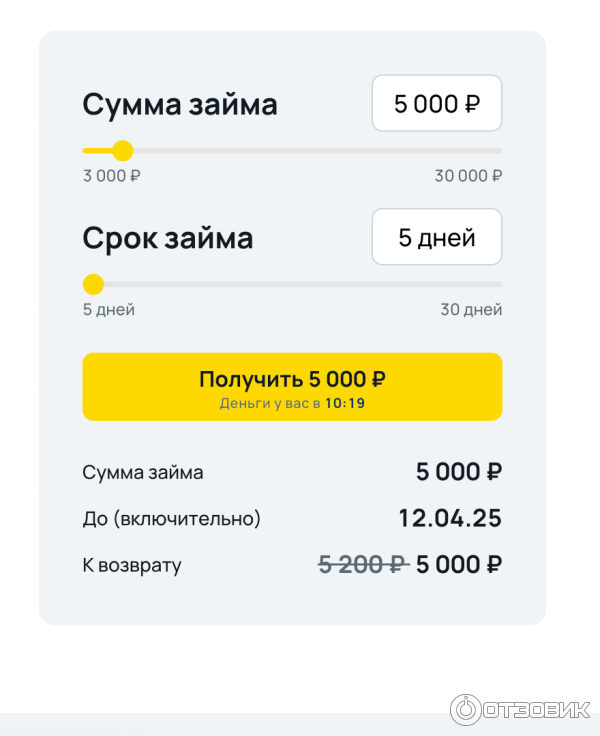Click the 5 дней minimum term label

(108, 310)
